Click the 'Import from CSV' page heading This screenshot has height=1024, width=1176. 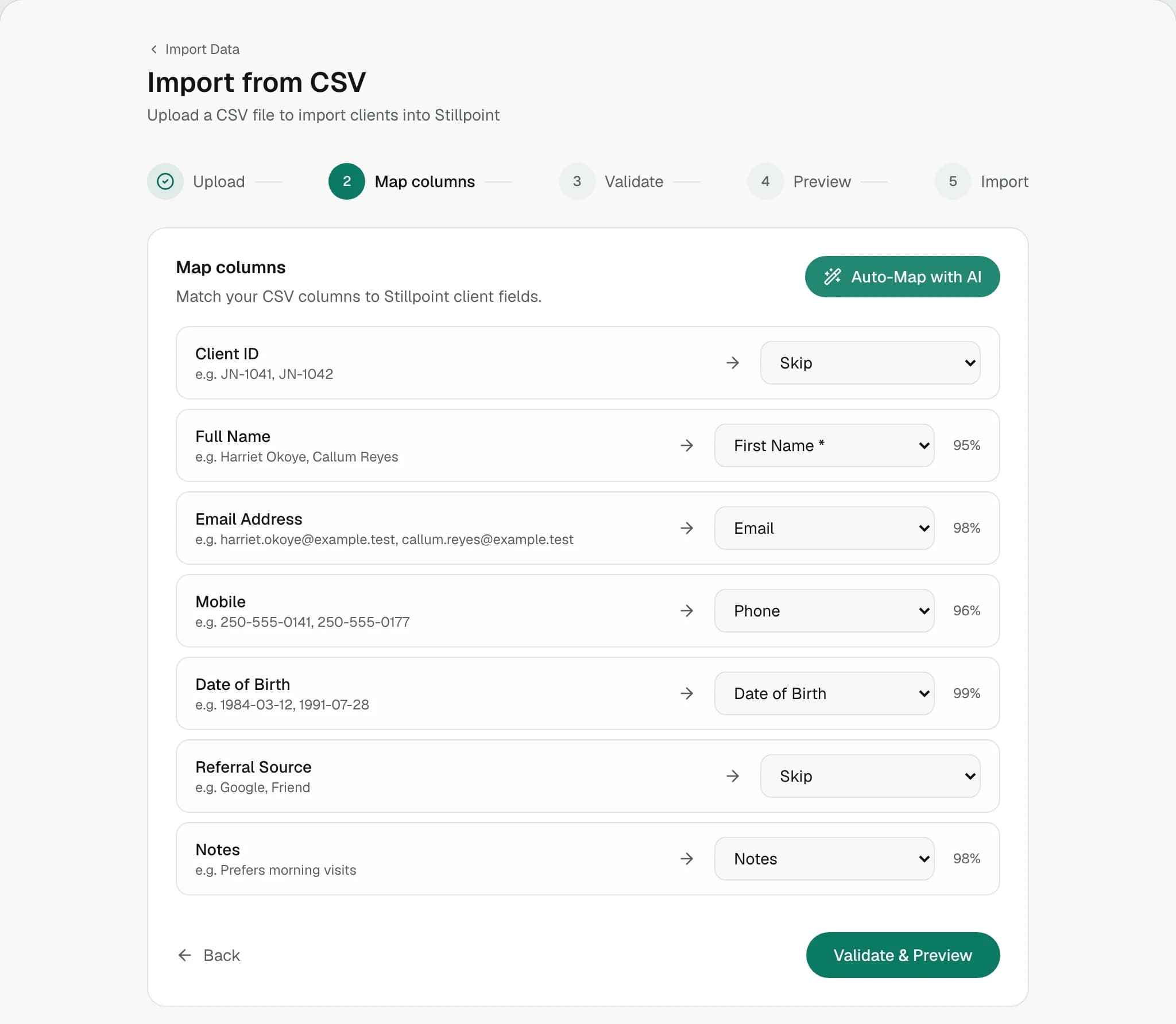point(256,82)
